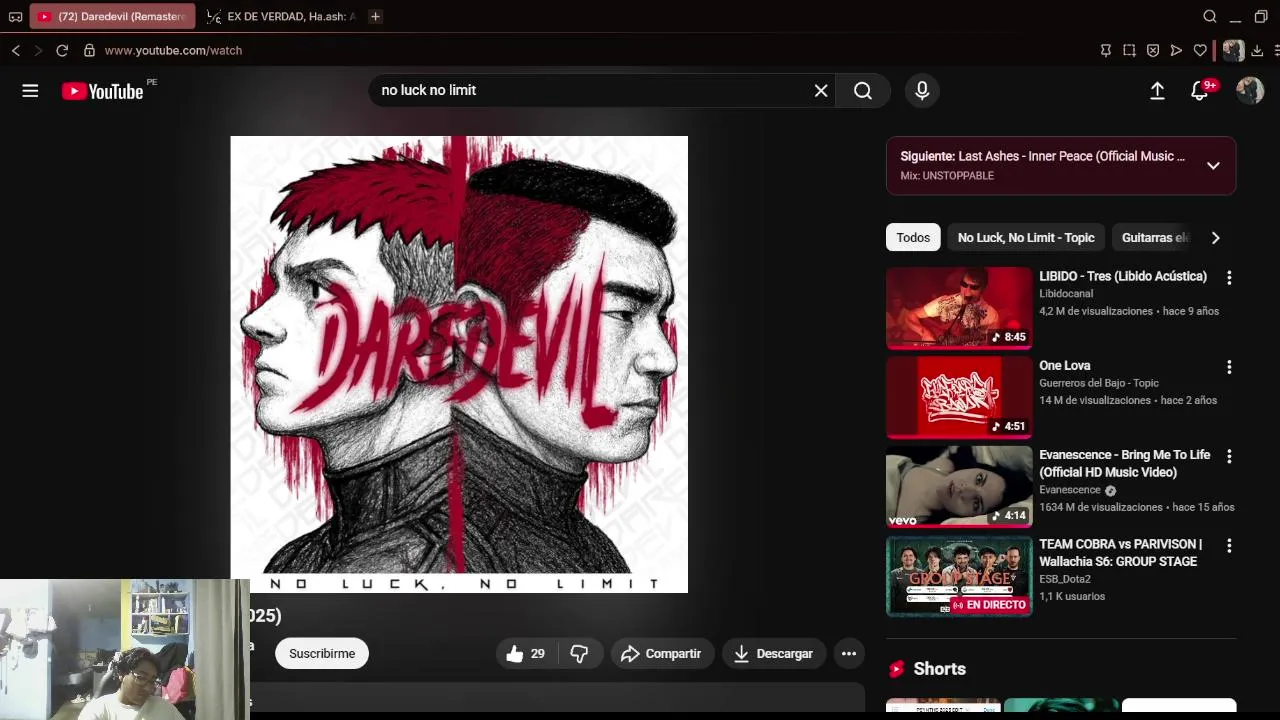The height and width of the screenshot is (720, 1280).
Task: Open options menu for TEAM COBRA video
Action: (1229, 546)
